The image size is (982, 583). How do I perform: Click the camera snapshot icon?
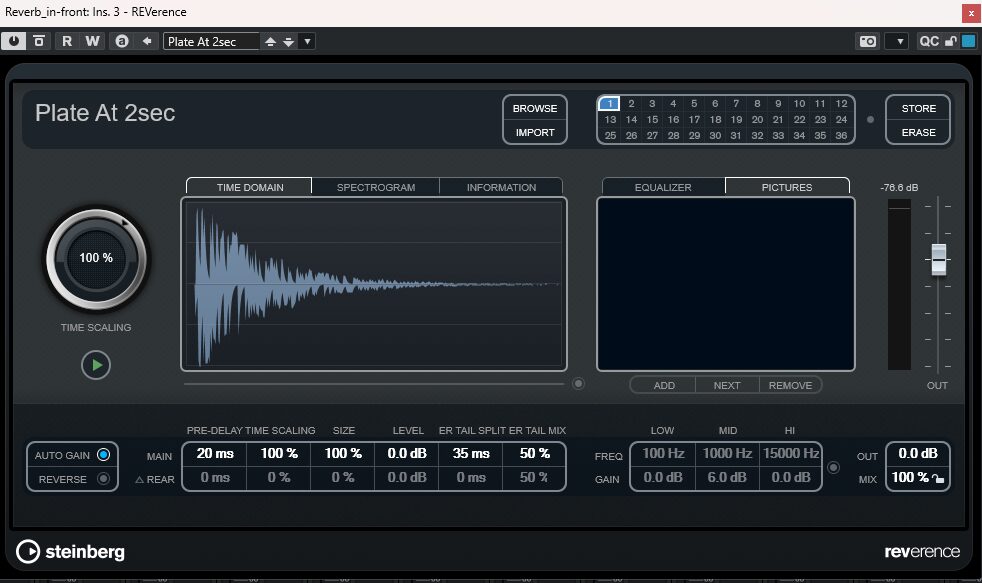(x=868, y=41)
